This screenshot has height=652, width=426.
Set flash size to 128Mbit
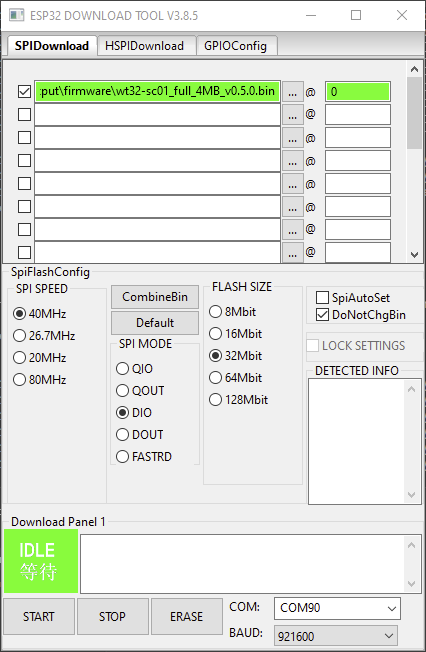pos(238,400)
